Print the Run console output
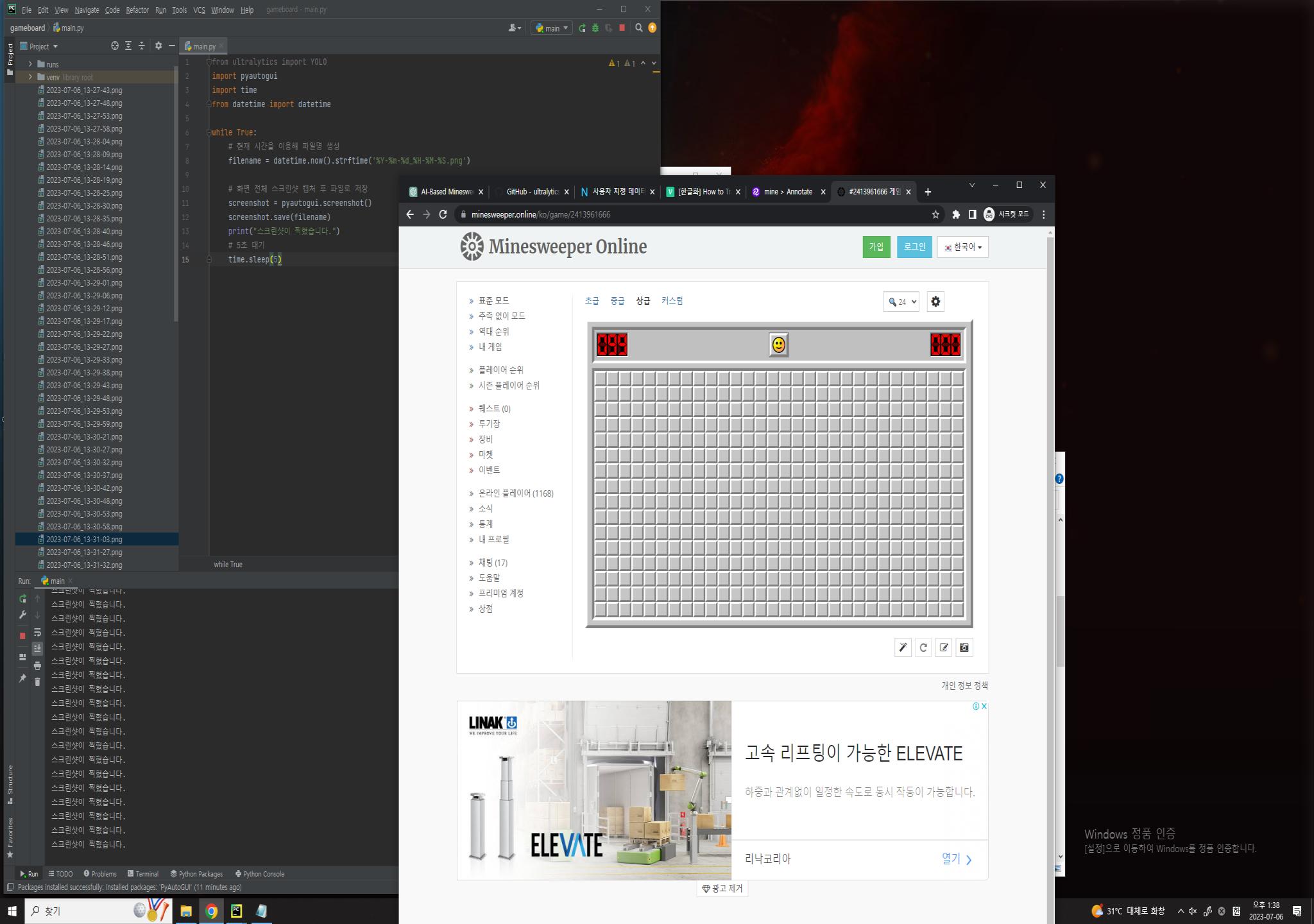 [x=37, y=665]
